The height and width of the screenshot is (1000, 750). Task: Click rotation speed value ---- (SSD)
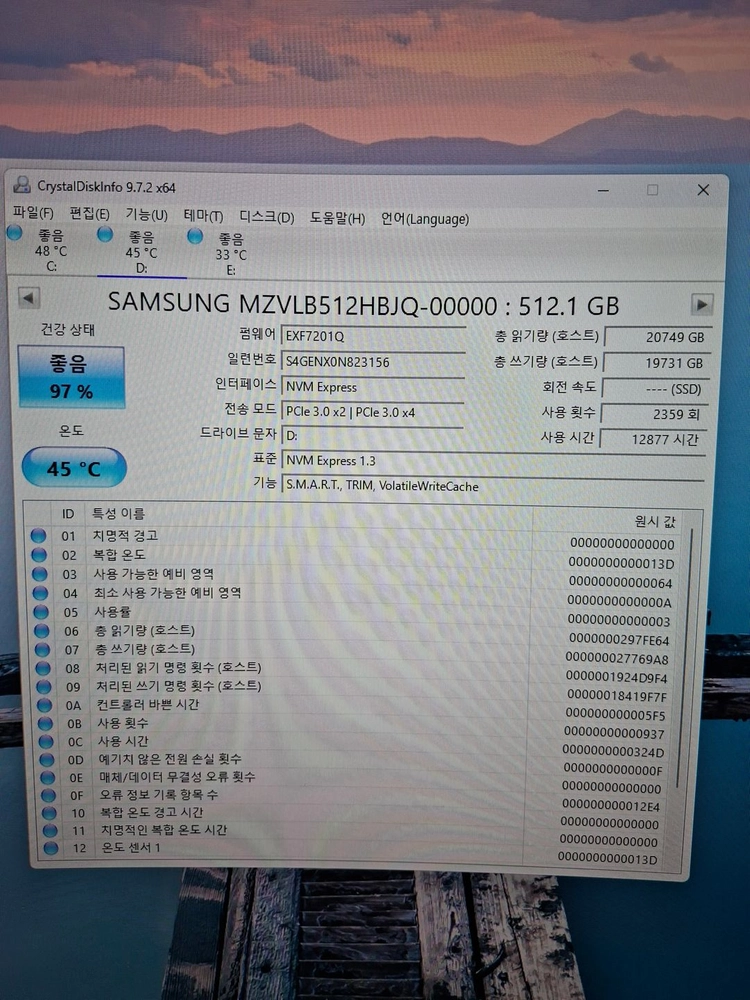click(x=655, y=388)
